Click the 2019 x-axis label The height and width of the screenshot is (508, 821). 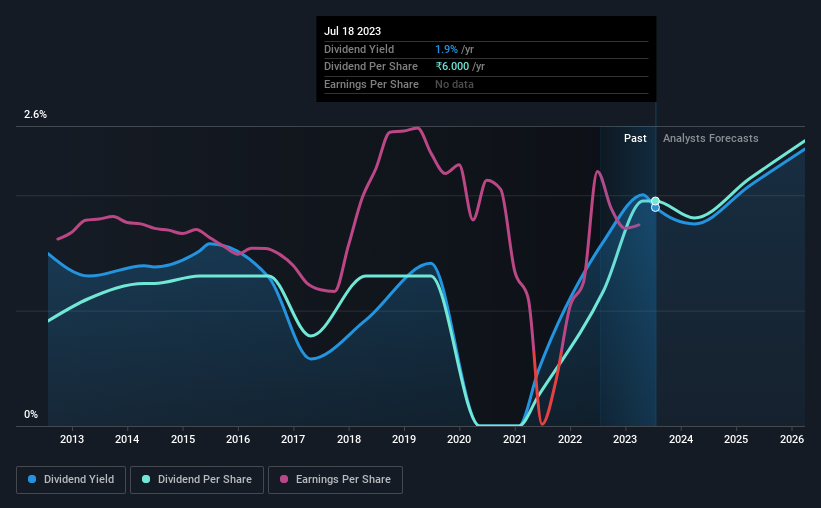404,439
